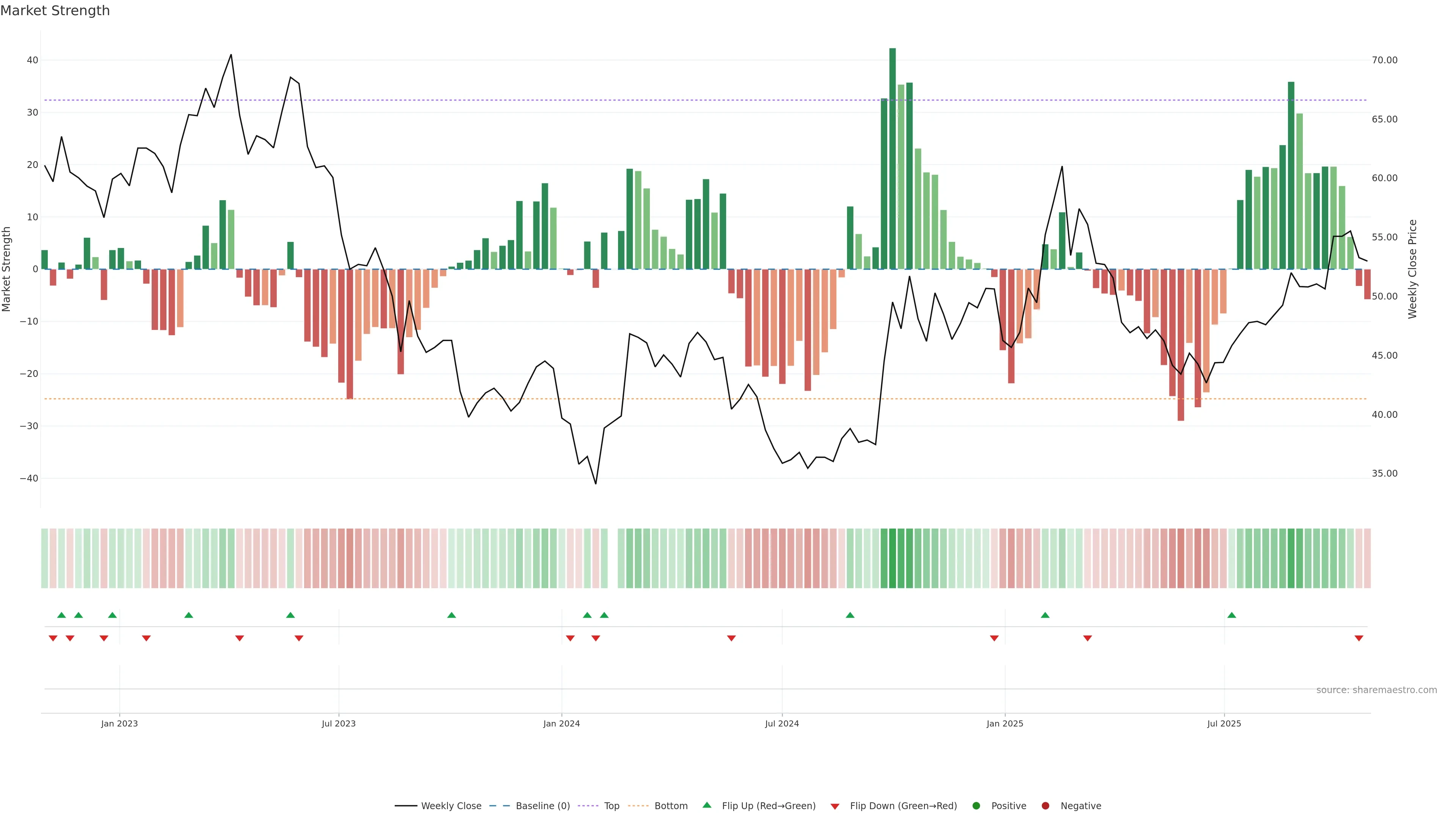Click the 70.00 price axis tick label
1456x819 pixels.
[1384, 60]
